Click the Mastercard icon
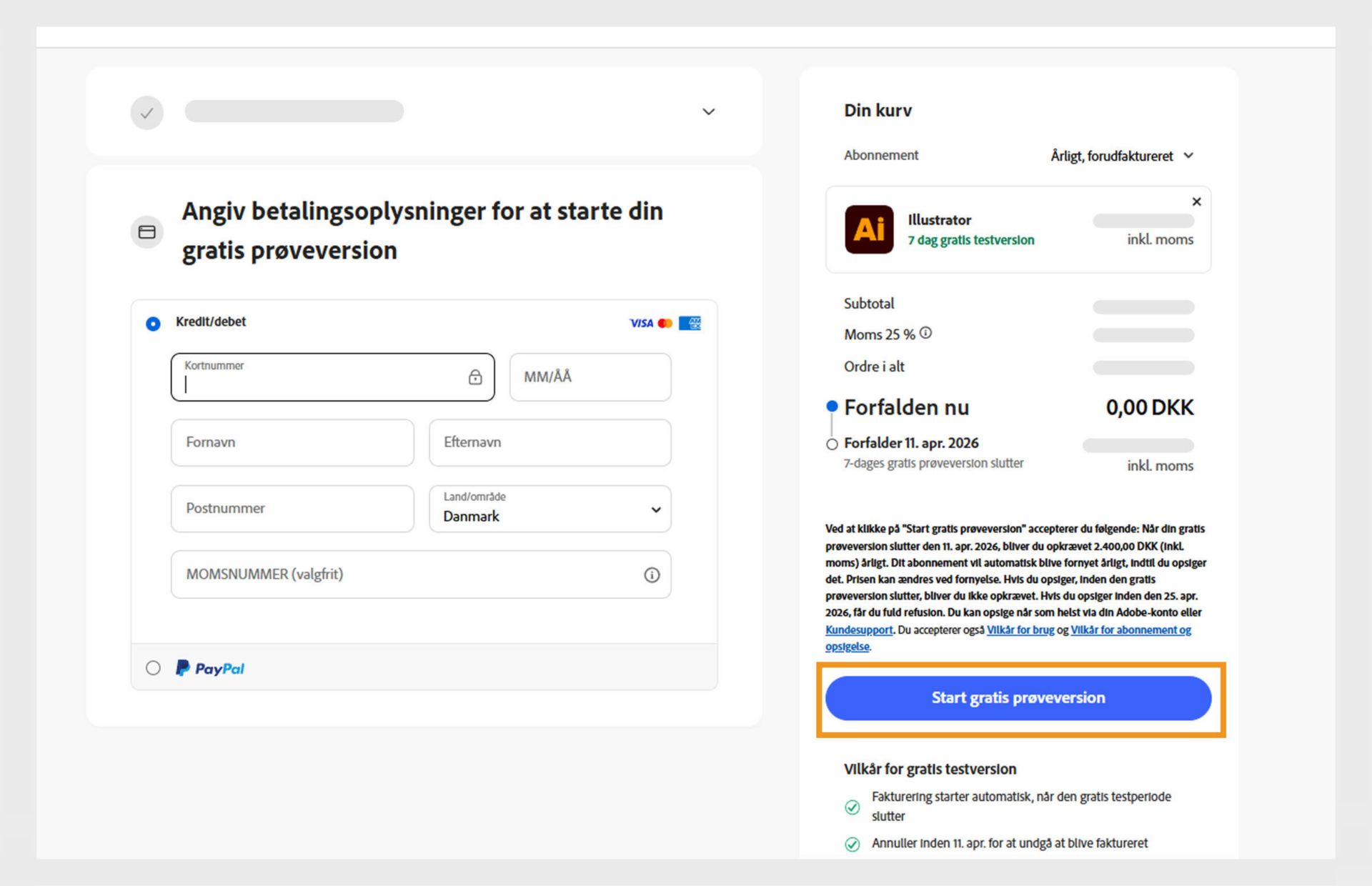 [x=666, y=323]
